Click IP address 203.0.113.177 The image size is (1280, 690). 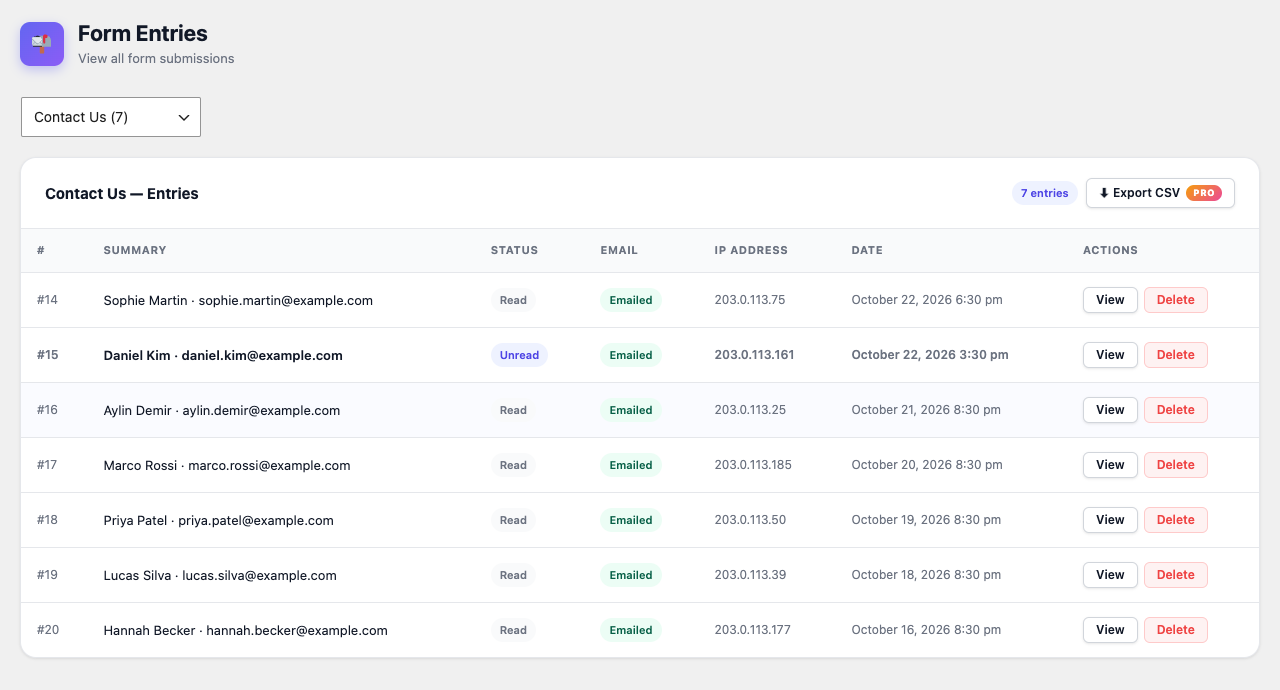(753, 630)
